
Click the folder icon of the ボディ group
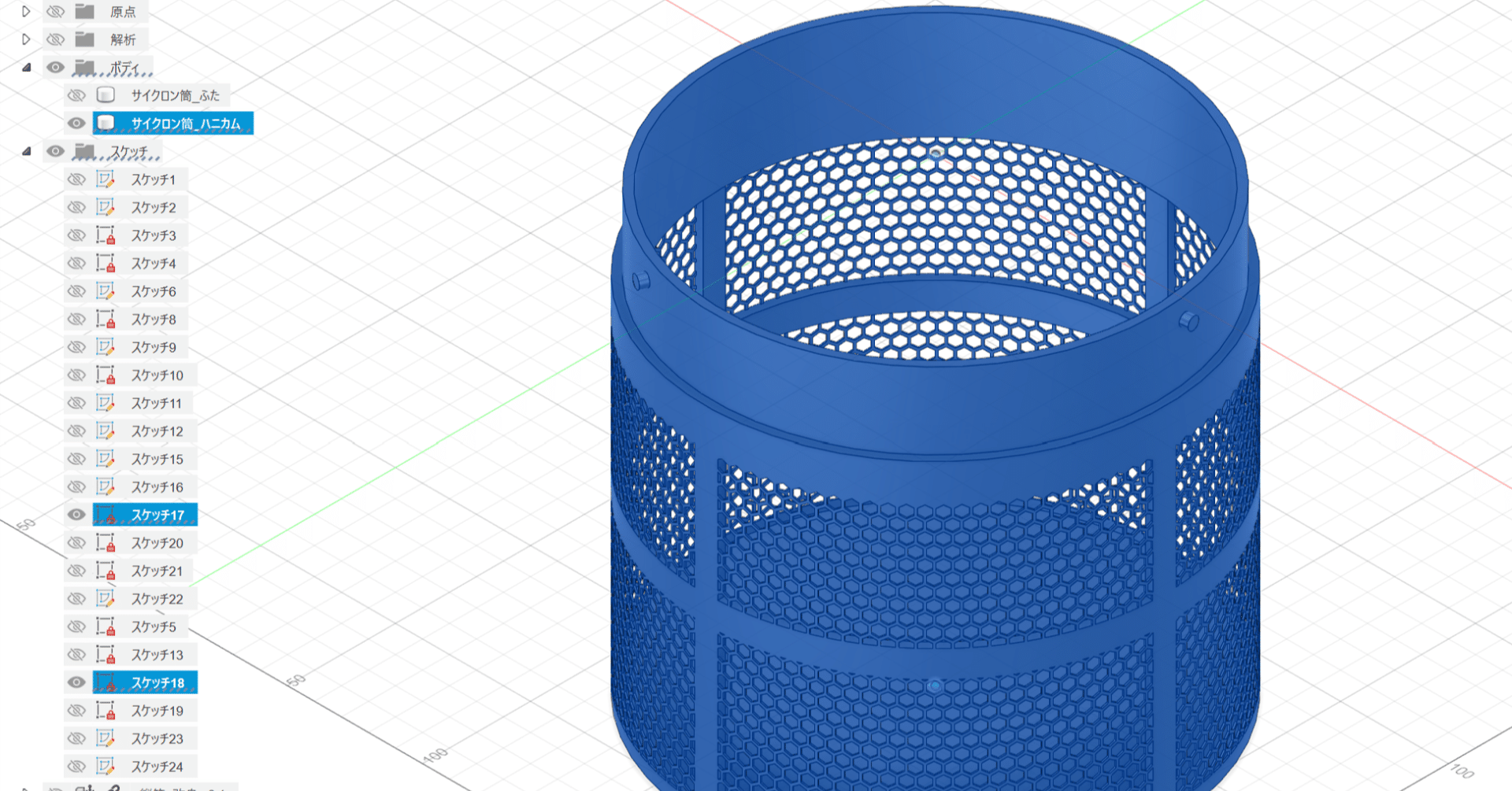coord(82,67)
